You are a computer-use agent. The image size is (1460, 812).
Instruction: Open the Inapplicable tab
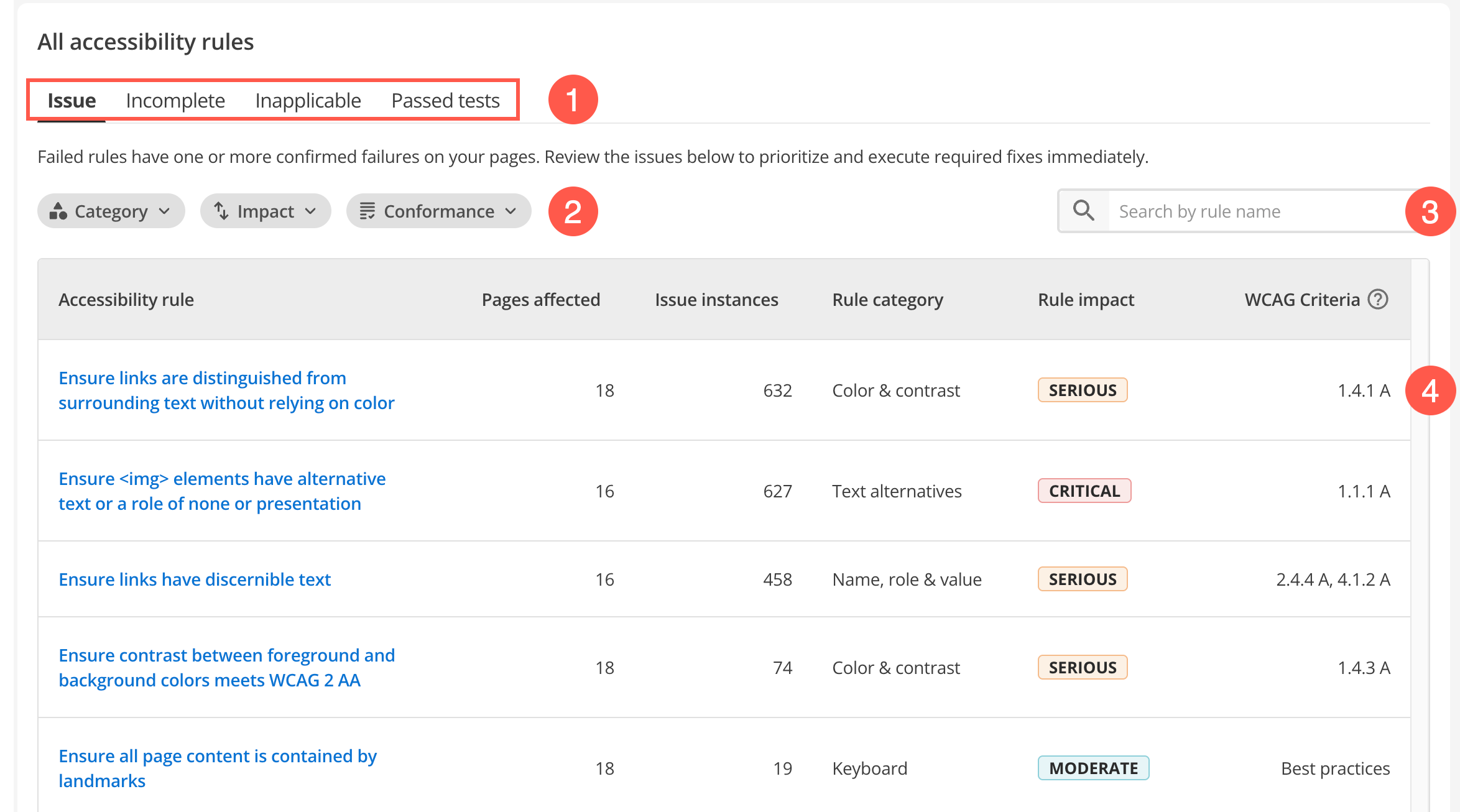tap(308, 101)
